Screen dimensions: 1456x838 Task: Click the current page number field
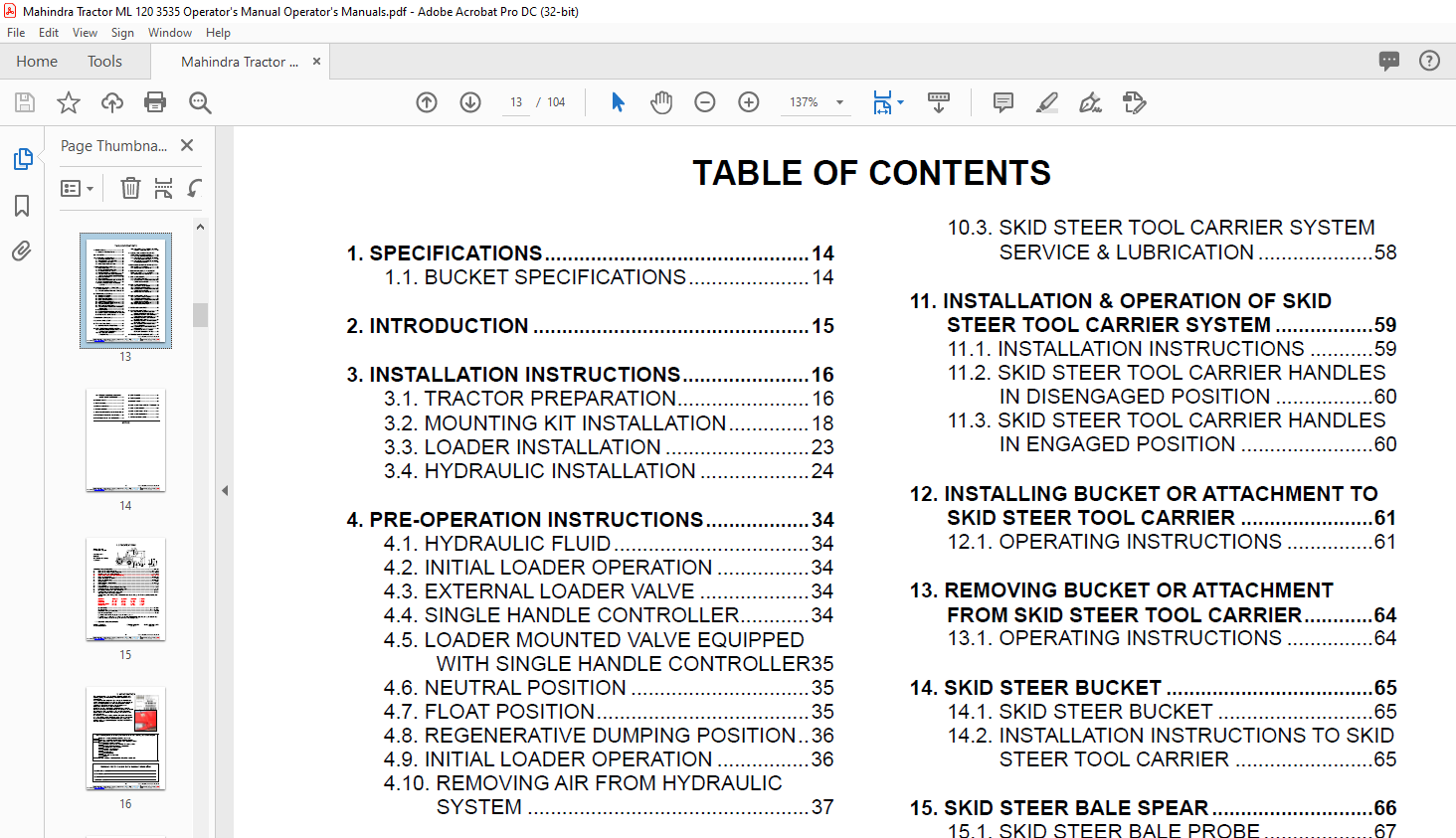516,102
